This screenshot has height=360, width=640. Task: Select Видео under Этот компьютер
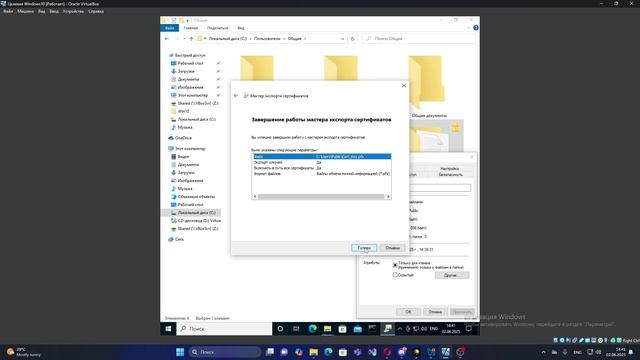(183, 156)
